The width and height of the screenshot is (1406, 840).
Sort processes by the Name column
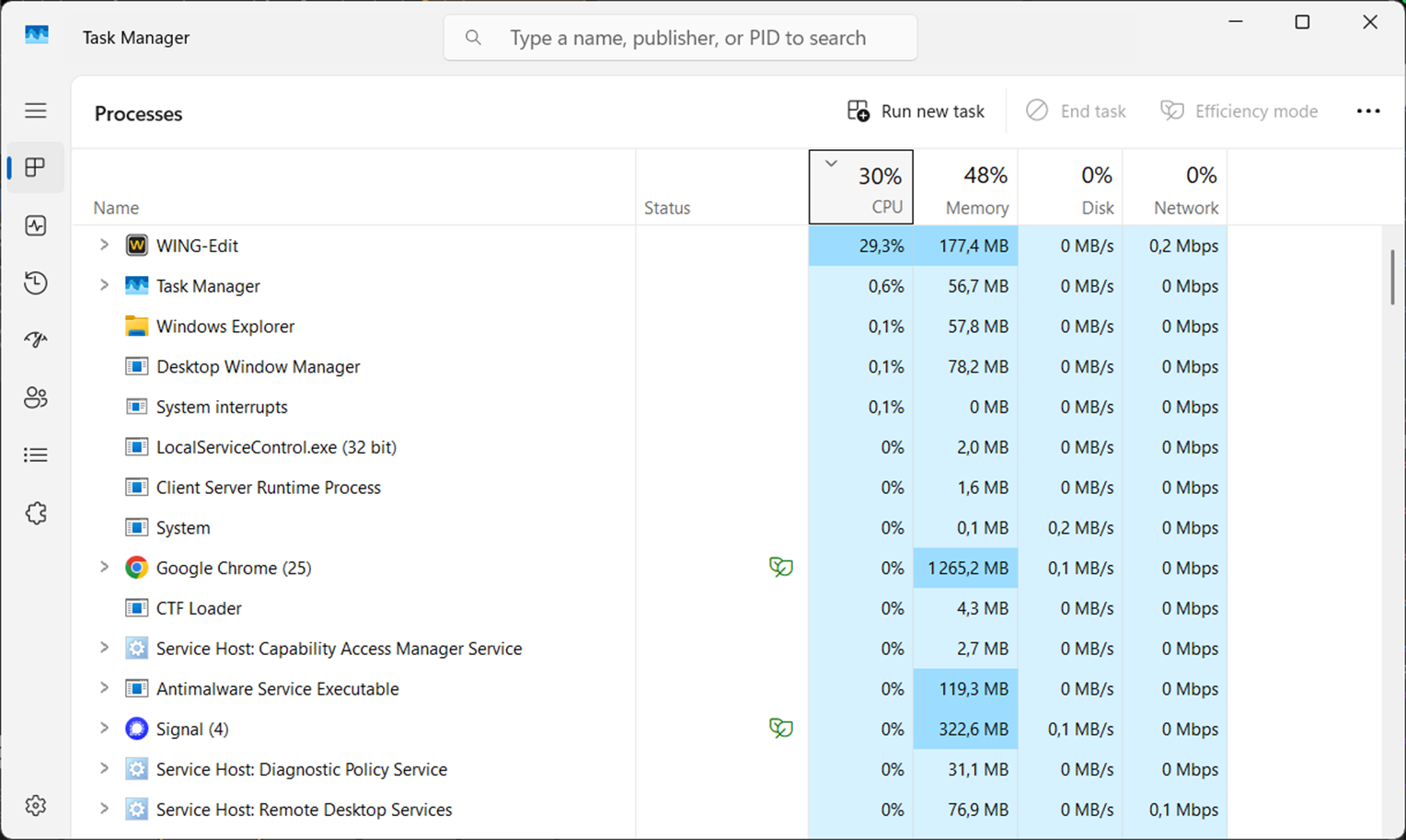pyautogui.click(x=353, y=188)
